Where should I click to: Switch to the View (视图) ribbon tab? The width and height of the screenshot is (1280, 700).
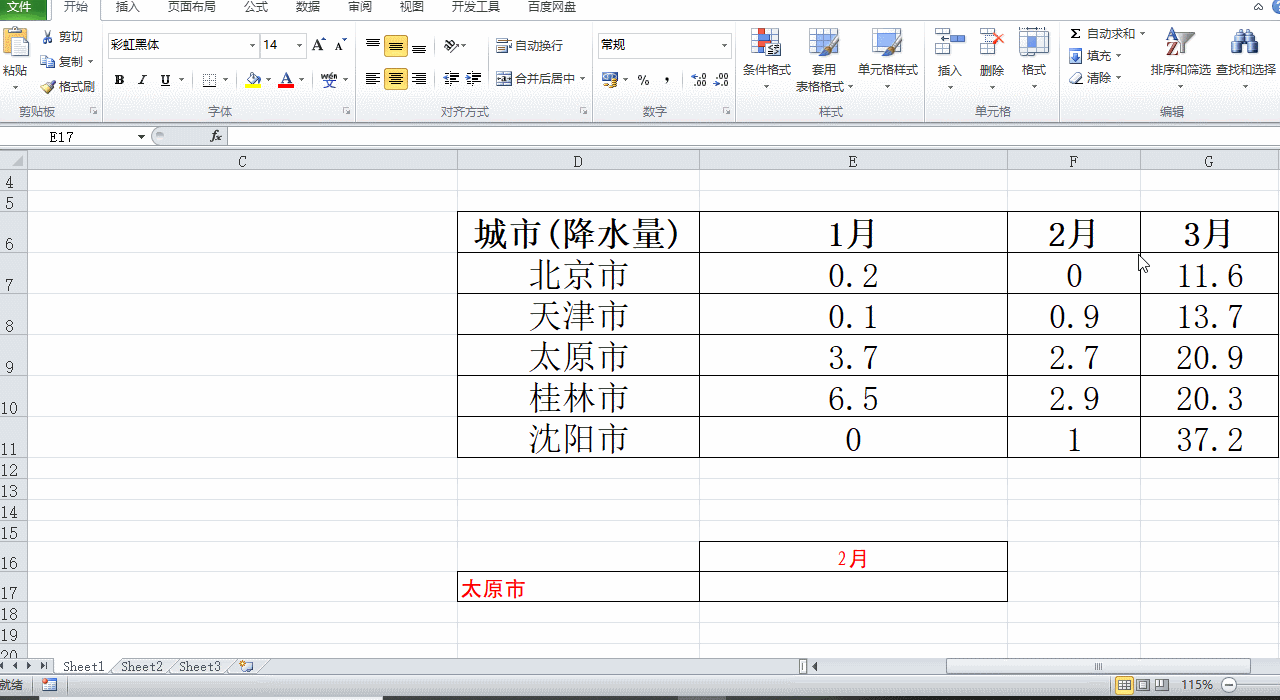[412, 7]
